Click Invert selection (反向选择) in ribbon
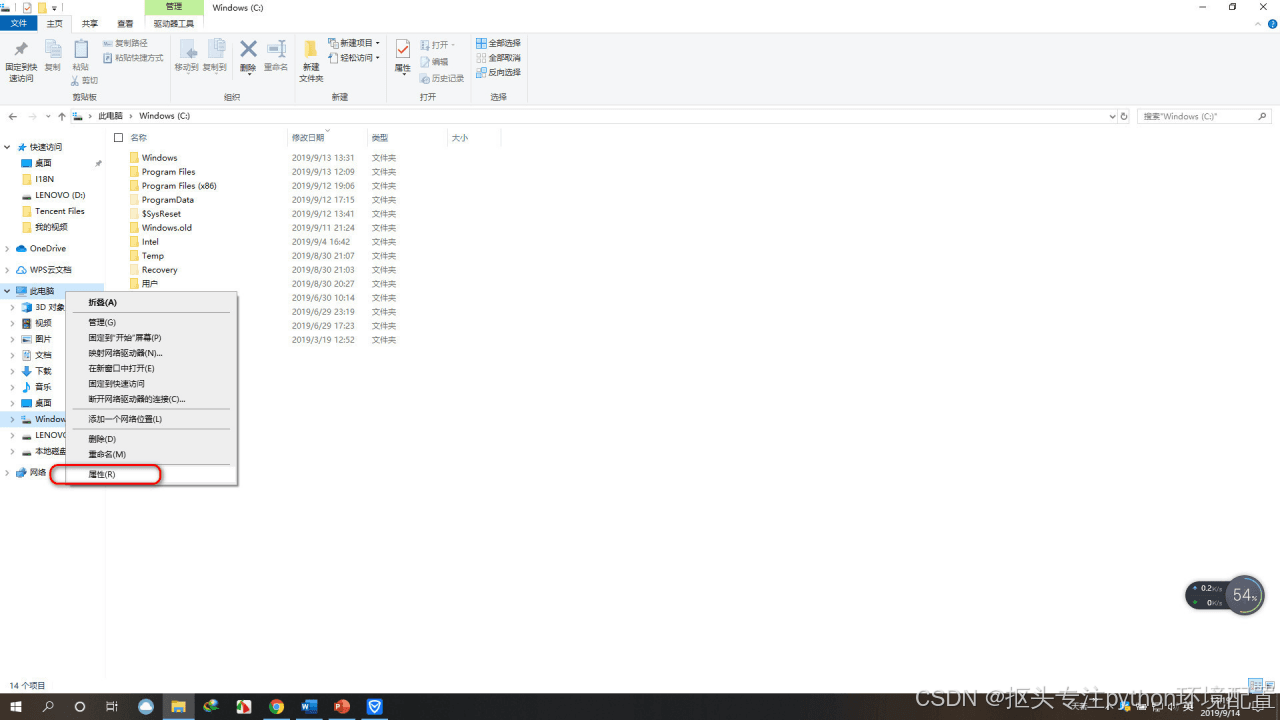This screenshot has width=1280, height=720. 498,72
